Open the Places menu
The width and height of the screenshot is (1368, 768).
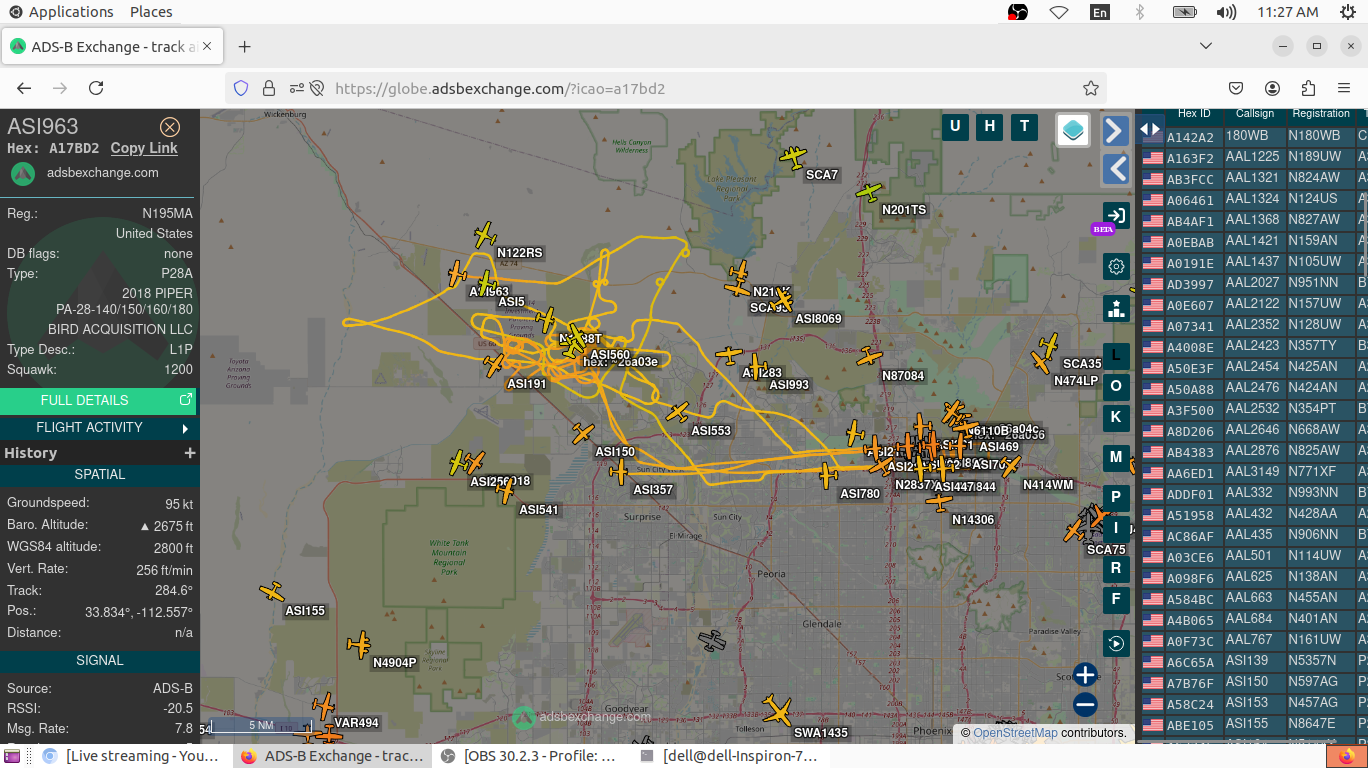coord(151,12)
